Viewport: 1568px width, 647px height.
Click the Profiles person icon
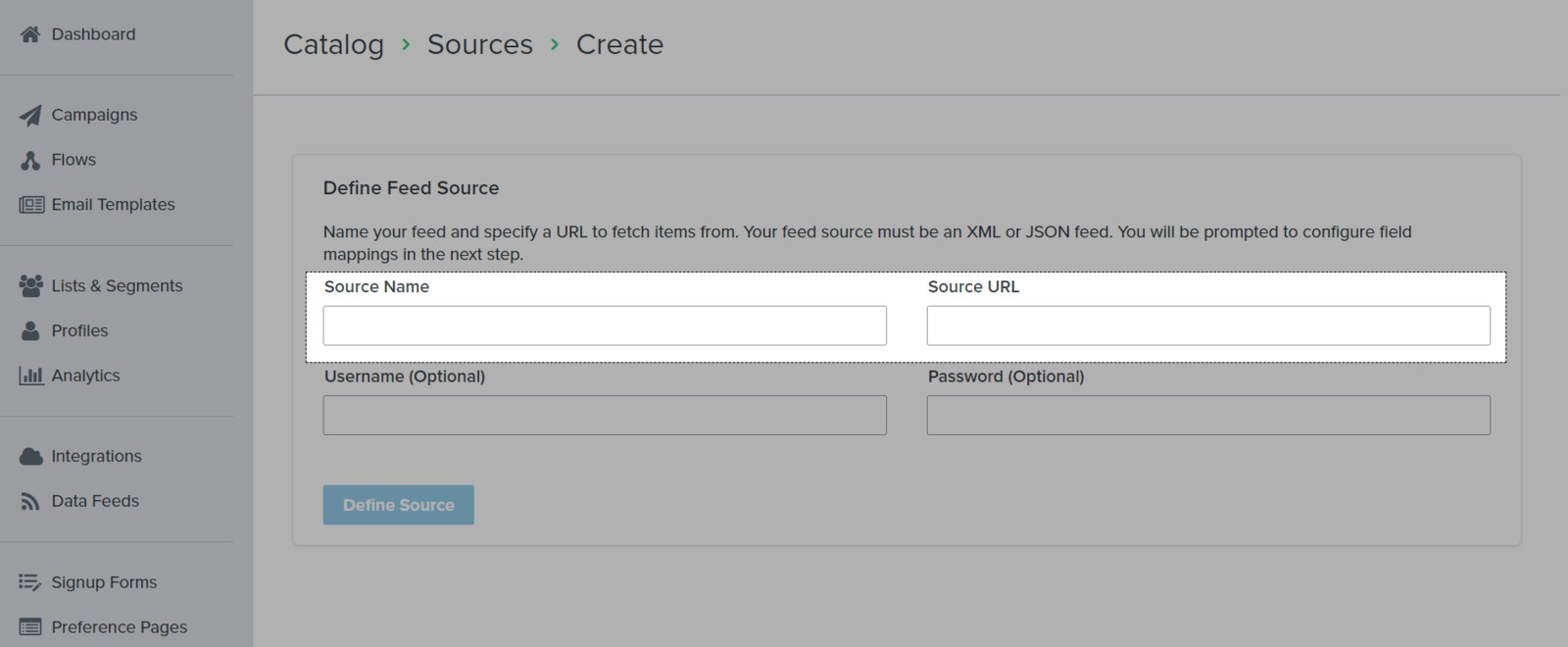coord(30,331)
